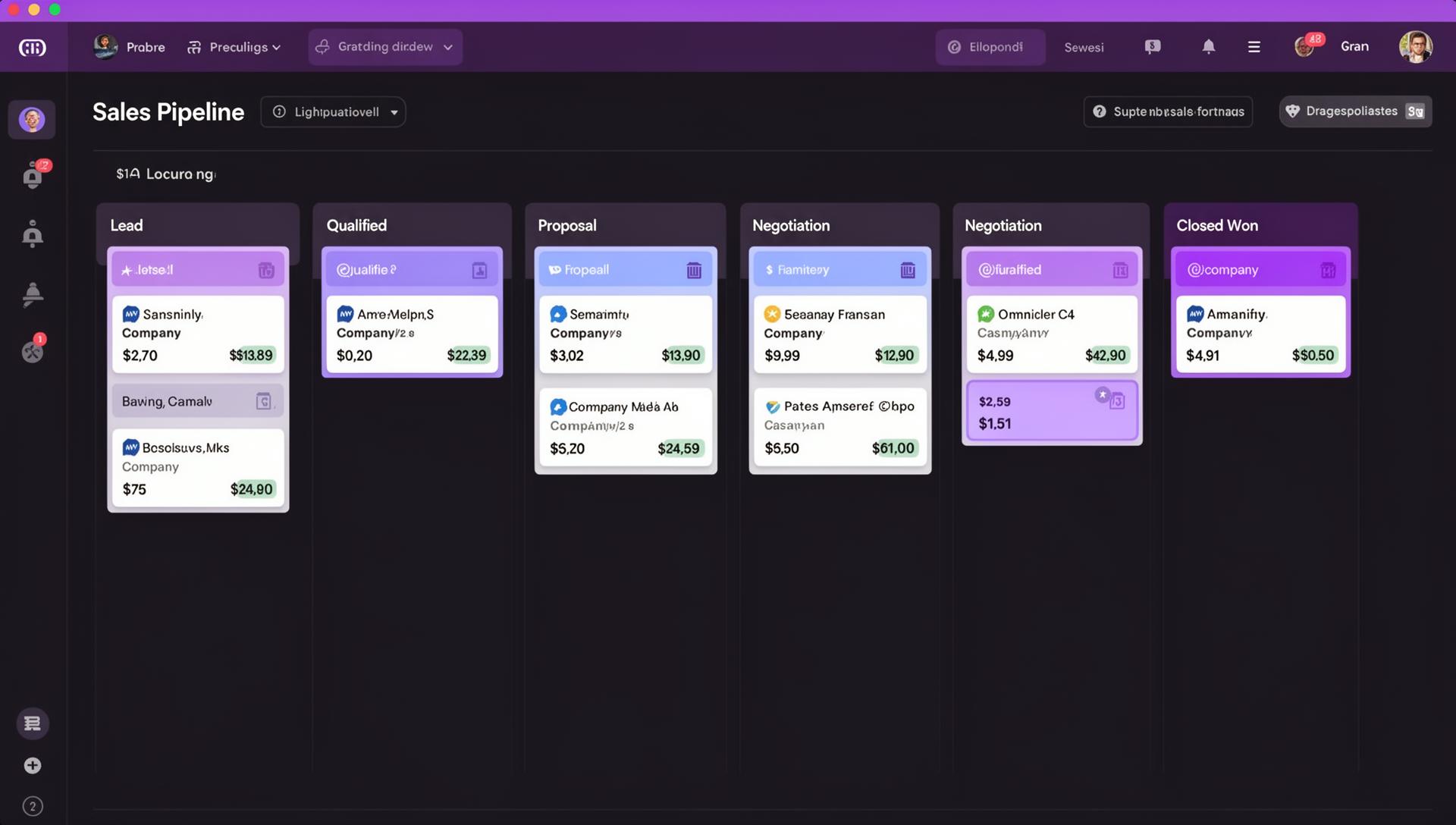The width and height of the screenshot is (1456, 825).
Task: Open the Pates Amseref deal card
Action: pyautogui.click(x=840, y=427)
